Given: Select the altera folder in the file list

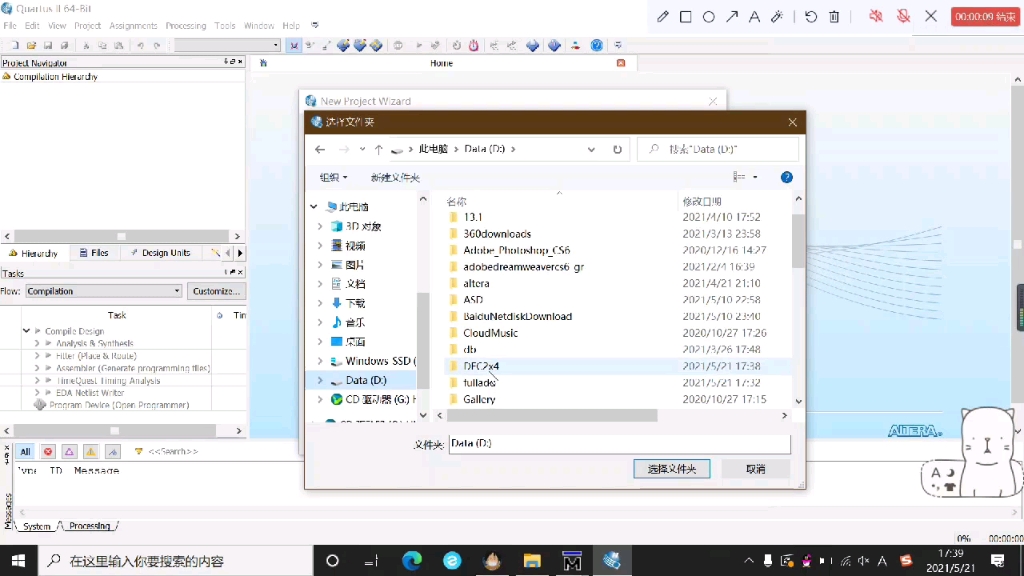Looking at the screenshot, I should (475, 283).
